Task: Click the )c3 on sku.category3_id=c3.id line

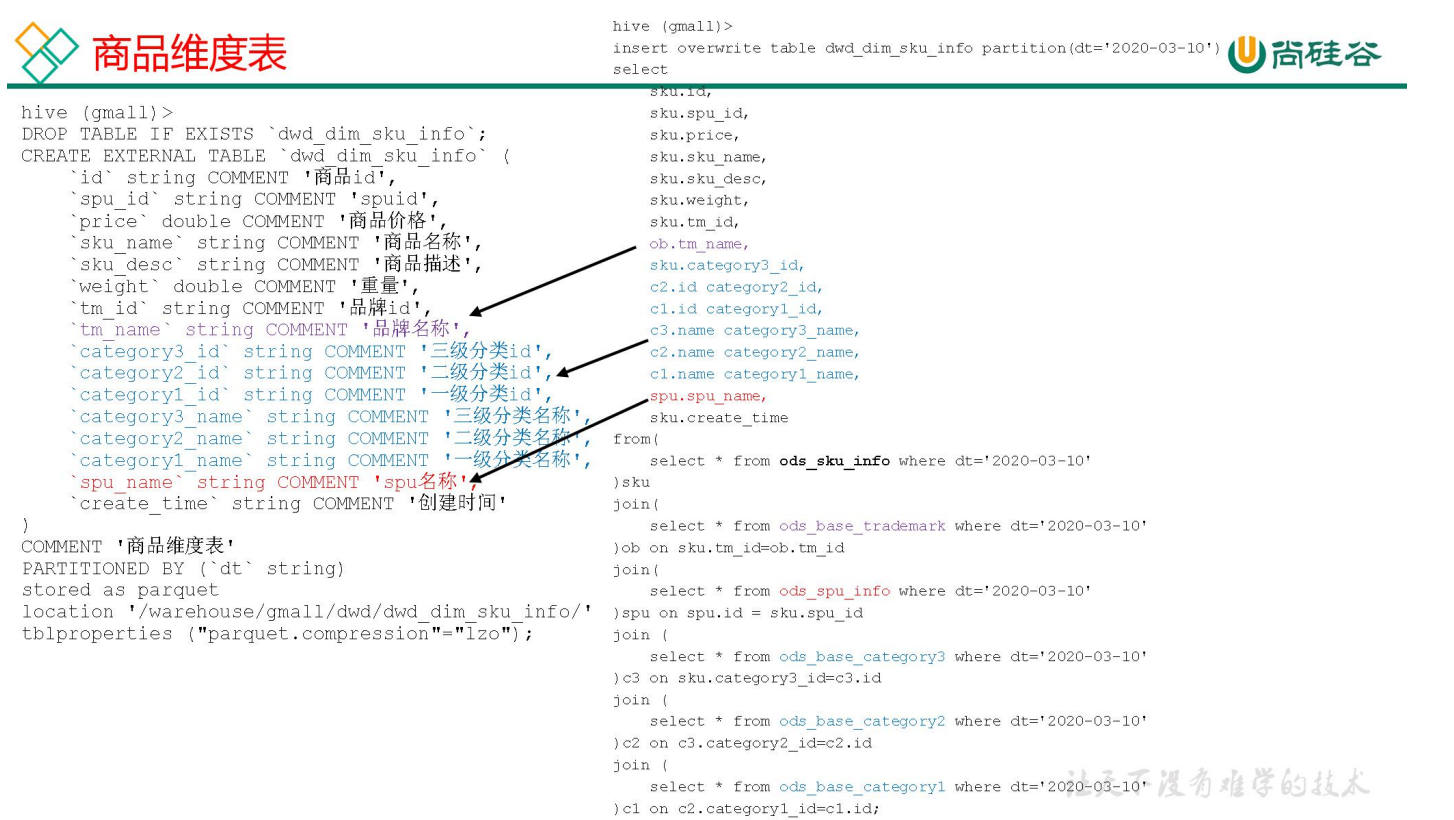Action: [x=748, y=679]
